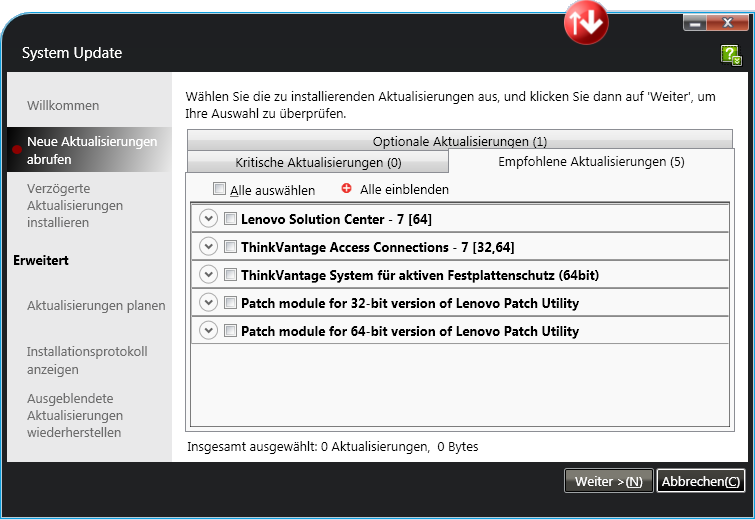The height and width of the screenshot is (520, 755).
Task: Expand Lenovo Solution Center details
Action: [208, 219]
